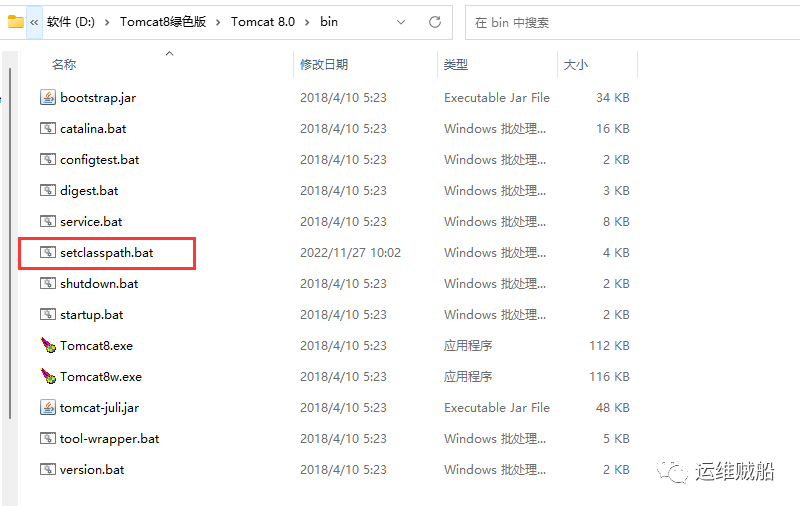
Task: Sort files by 修改日期 column
Action: [x=324, y=65]
